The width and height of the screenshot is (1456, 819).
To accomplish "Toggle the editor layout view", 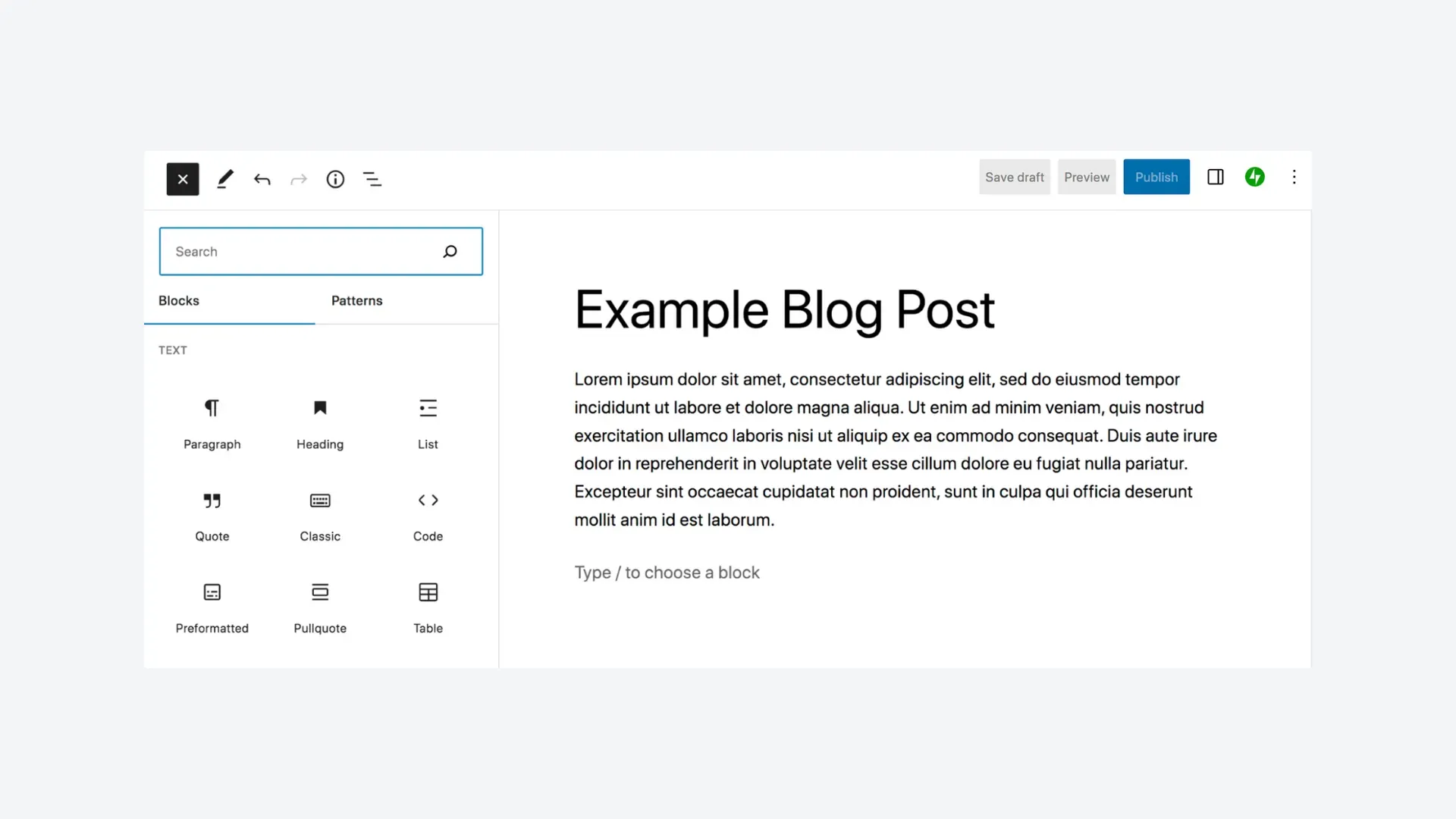I will (1215, 177).
